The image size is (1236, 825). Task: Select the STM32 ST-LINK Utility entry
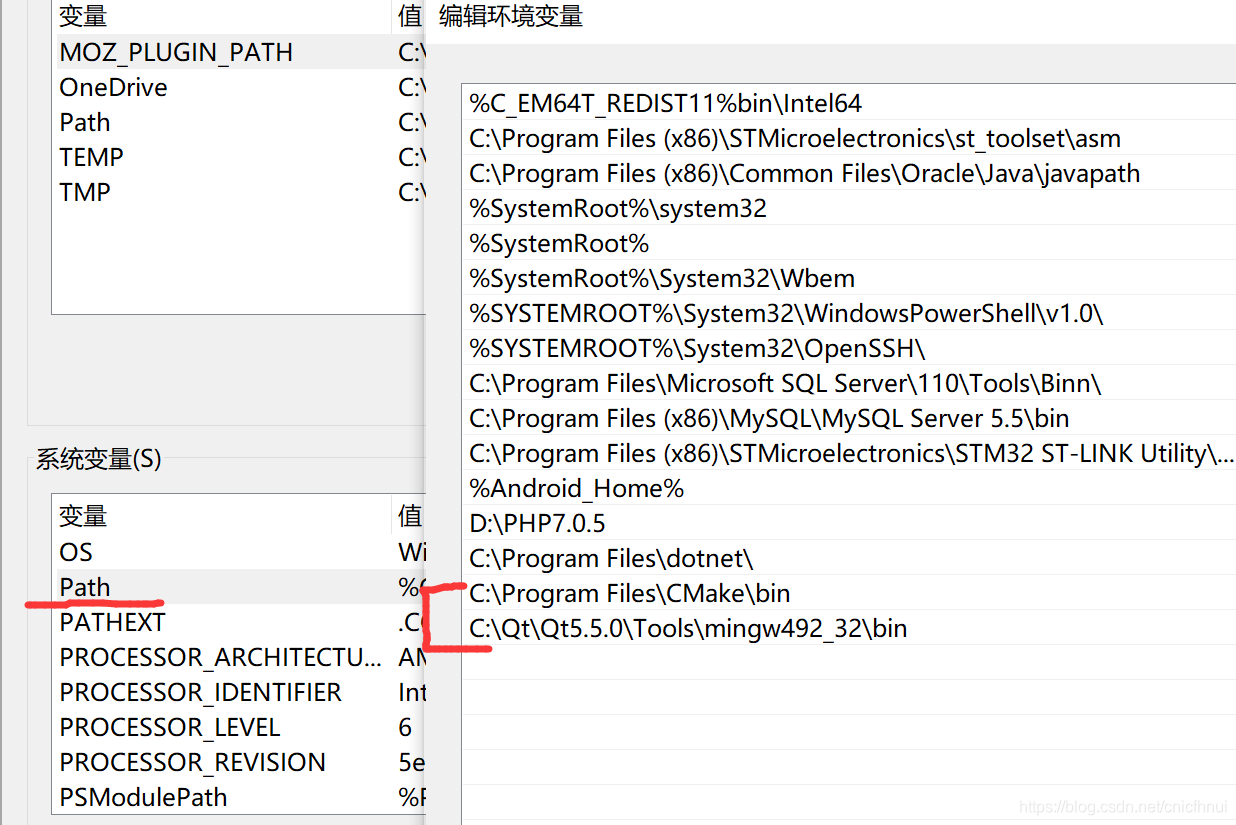click(850, 453)
